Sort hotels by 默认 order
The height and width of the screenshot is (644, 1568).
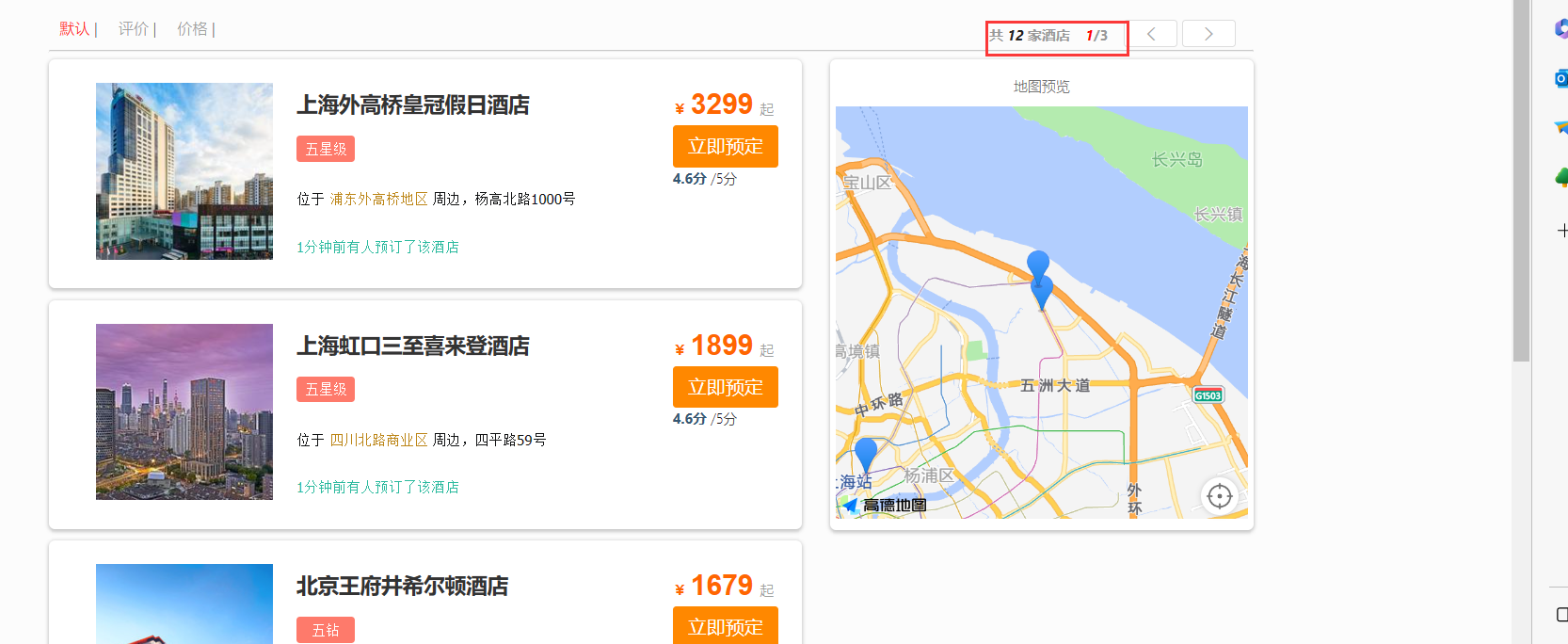click(74, 29)
